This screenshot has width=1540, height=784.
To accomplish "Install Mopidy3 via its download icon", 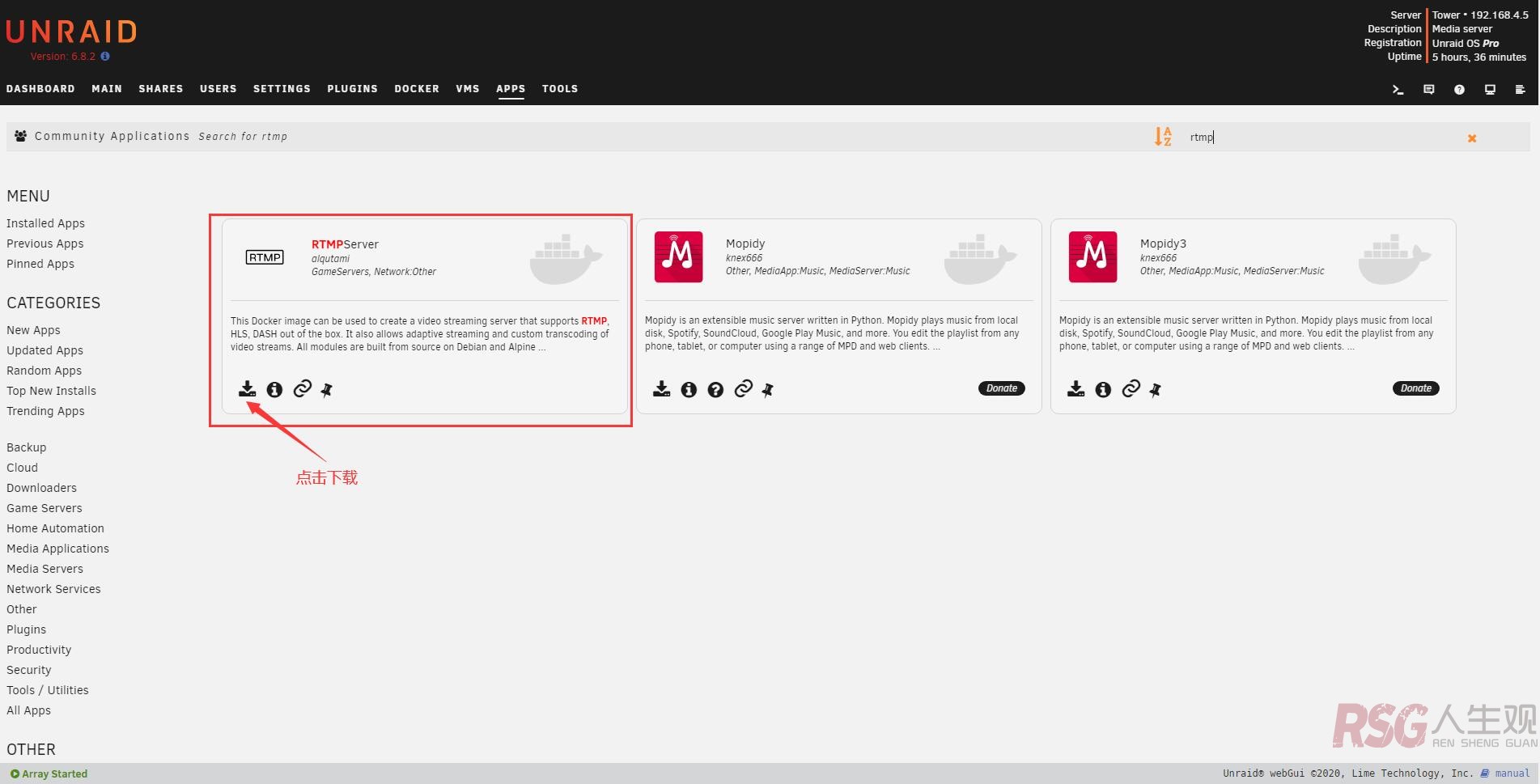I will coord(1075,389).
